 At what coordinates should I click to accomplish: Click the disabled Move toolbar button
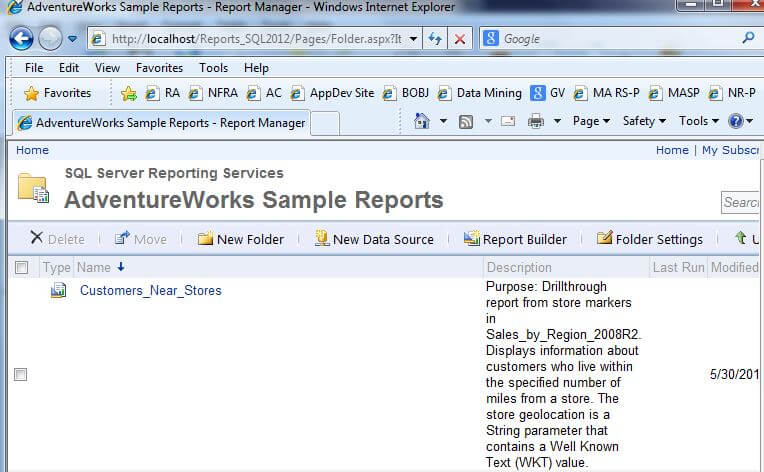pyautogui.click(x=140, y=239)
